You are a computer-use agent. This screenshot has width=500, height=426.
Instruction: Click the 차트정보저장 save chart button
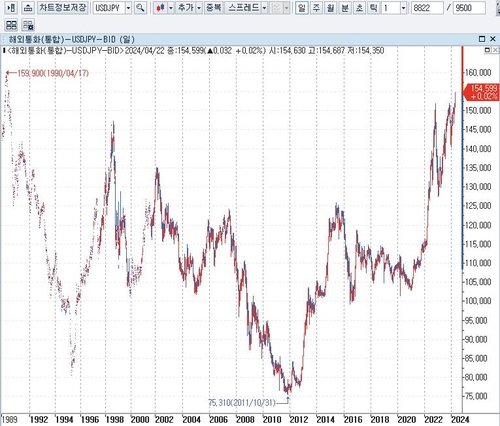pyautogui.click(x=63, y=8)
